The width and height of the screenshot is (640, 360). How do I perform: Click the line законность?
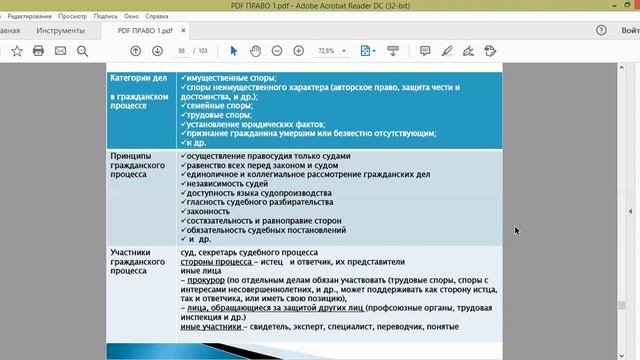[x=205, y=211]
